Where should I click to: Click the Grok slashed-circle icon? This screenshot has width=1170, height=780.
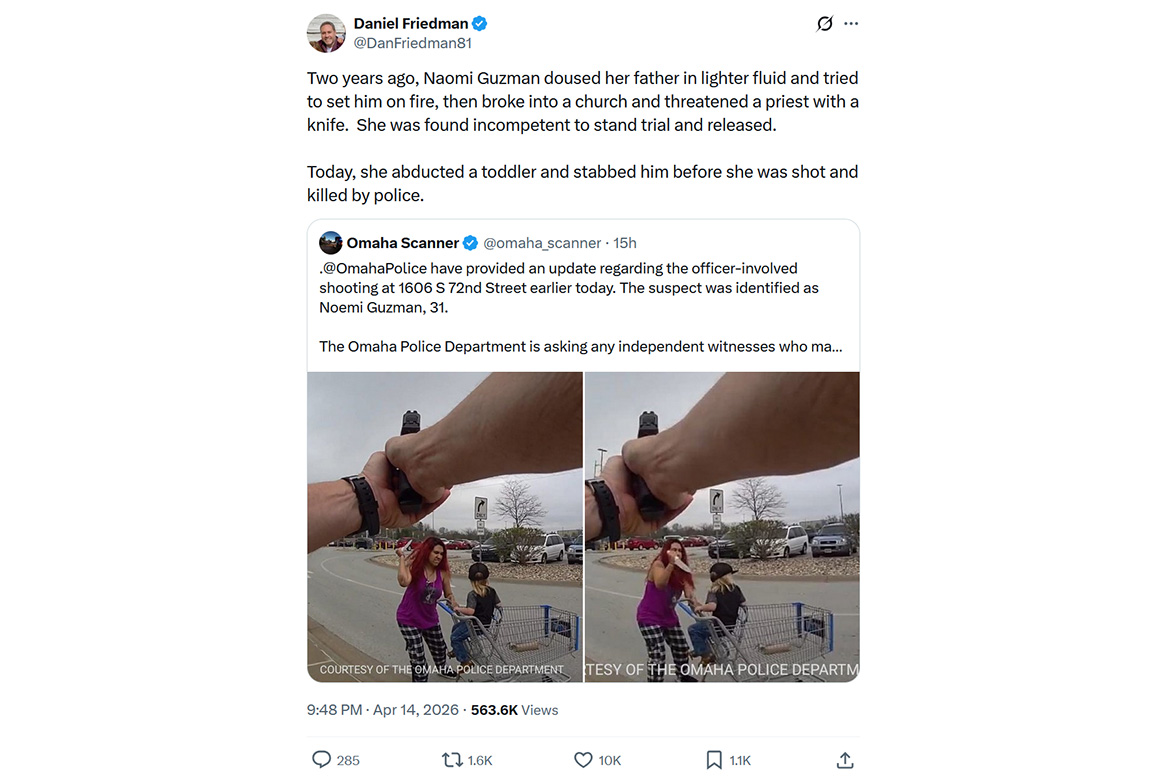click(x=825, y=24)
